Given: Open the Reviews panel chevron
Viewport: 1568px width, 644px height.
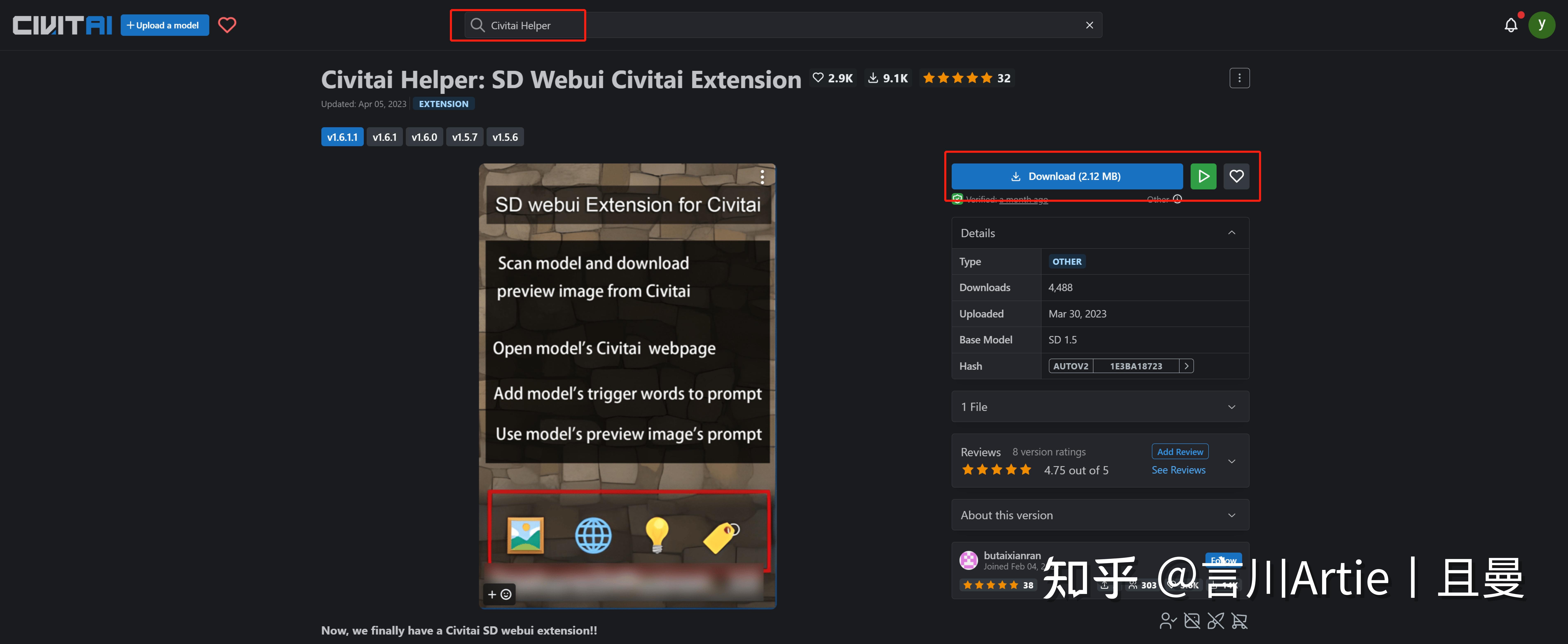Looking at the screenshot, I should [1232, 461].
